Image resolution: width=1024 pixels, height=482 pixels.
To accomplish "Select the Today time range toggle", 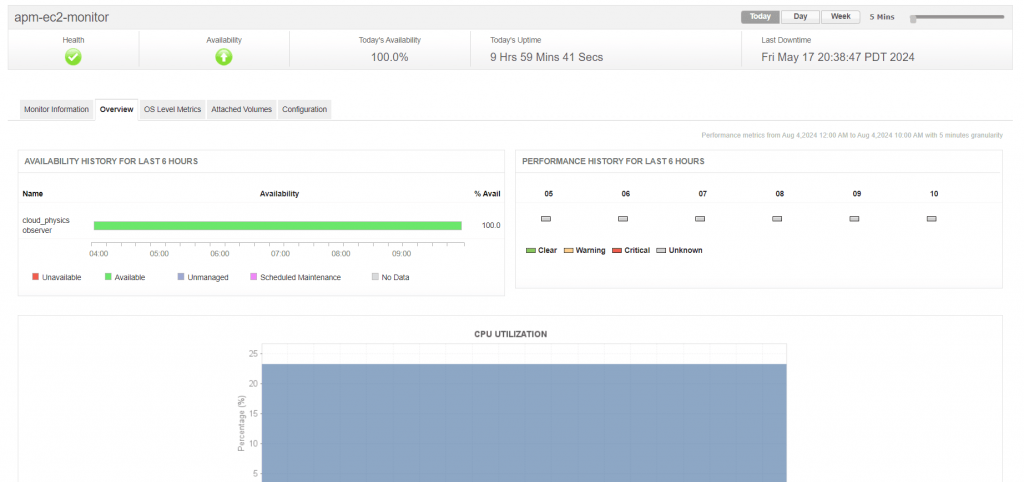I will coord(760,17).
